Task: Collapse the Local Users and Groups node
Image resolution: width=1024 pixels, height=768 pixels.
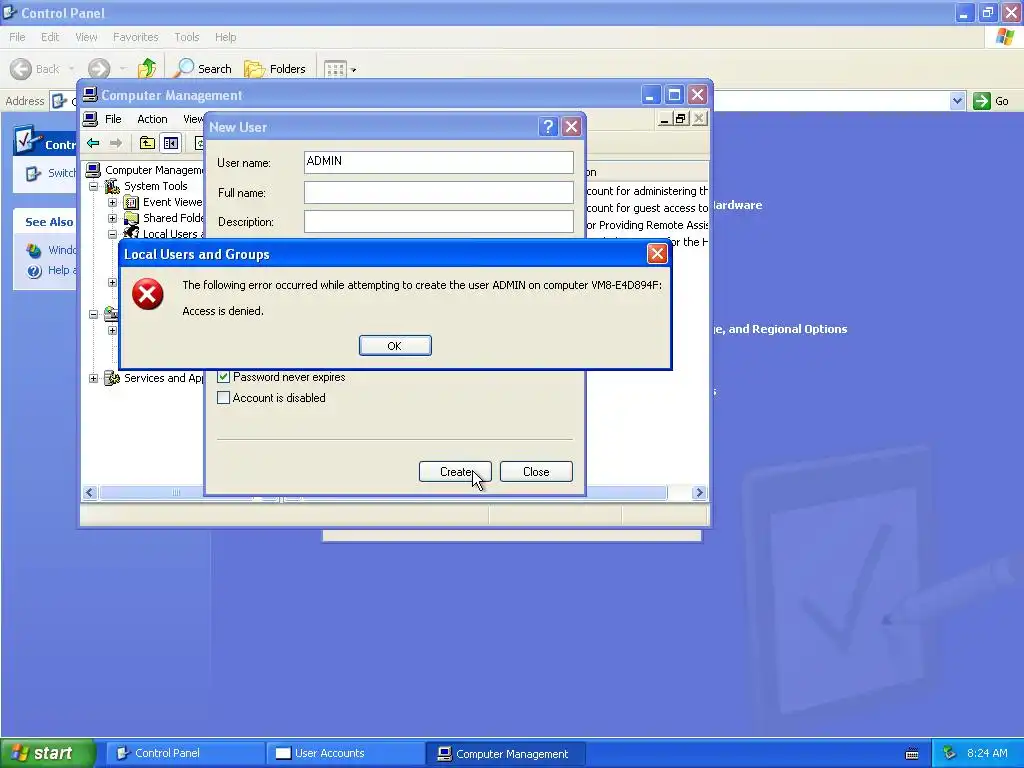Action: (x=112, y=234)
